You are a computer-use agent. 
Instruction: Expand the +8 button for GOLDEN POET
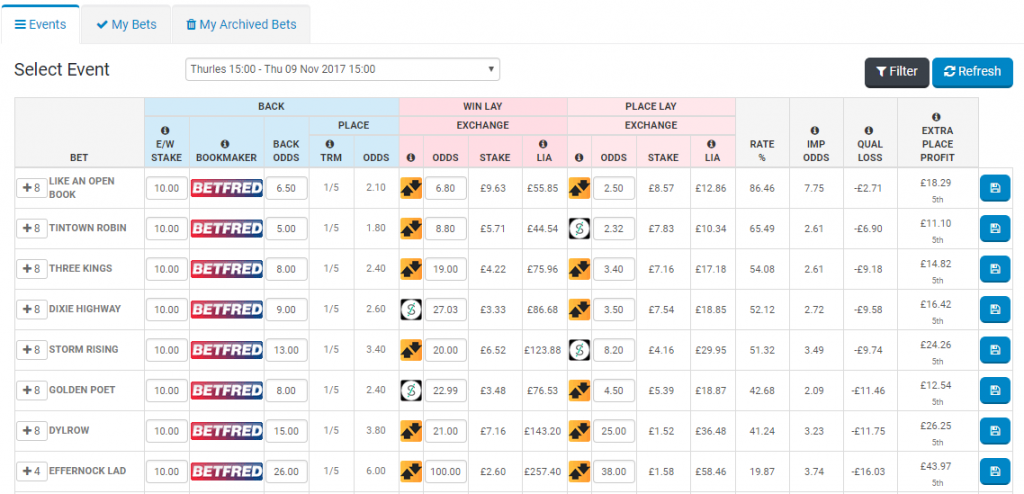31,391
